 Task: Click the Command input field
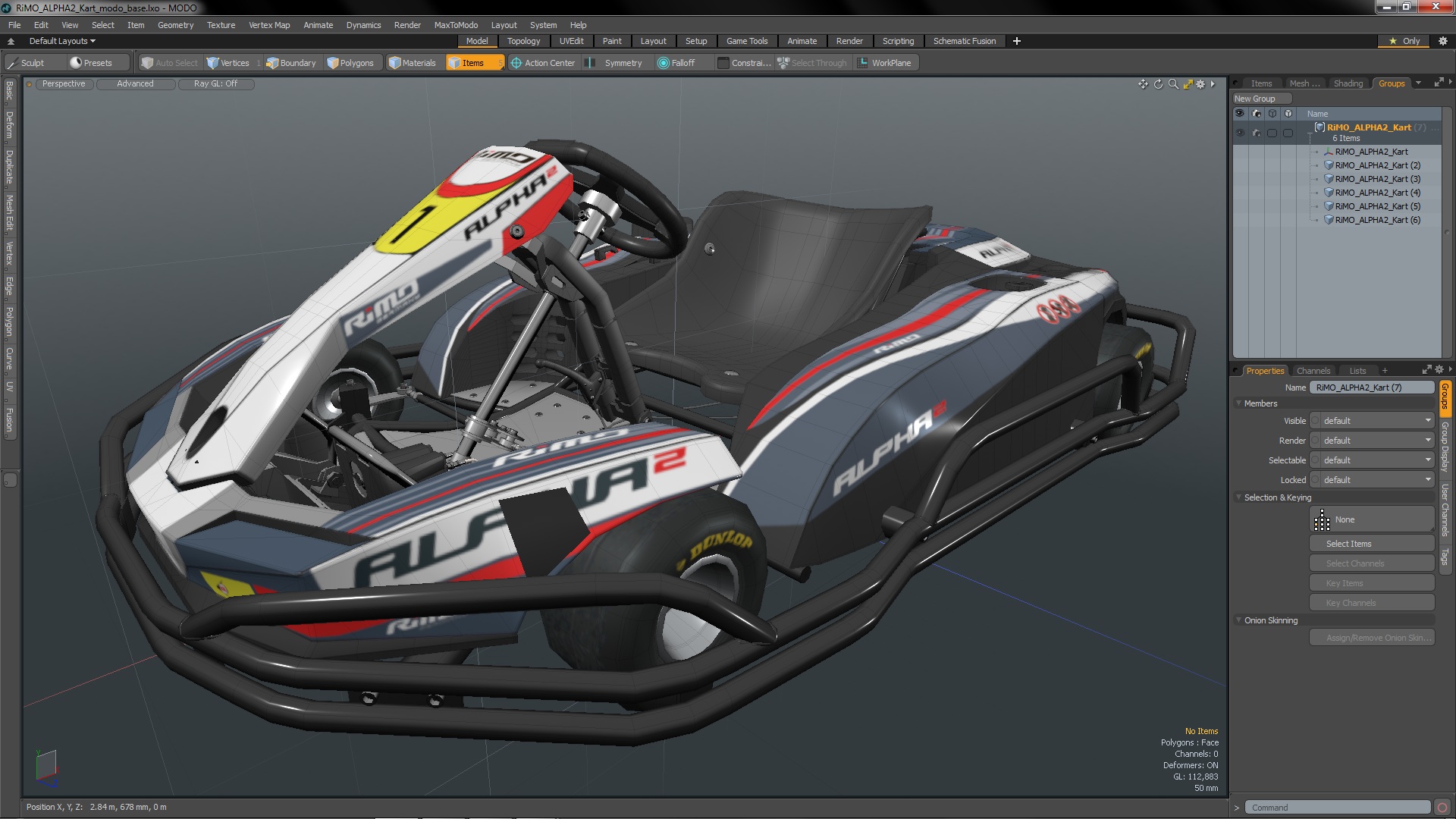pos(1338,808)
